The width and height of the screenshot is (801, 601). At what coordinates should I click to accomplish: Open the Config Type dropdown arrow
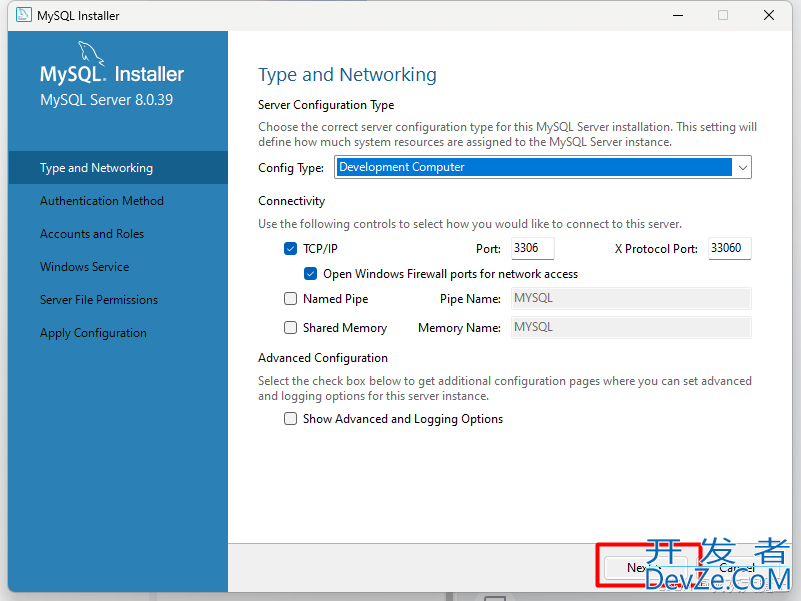742,168
